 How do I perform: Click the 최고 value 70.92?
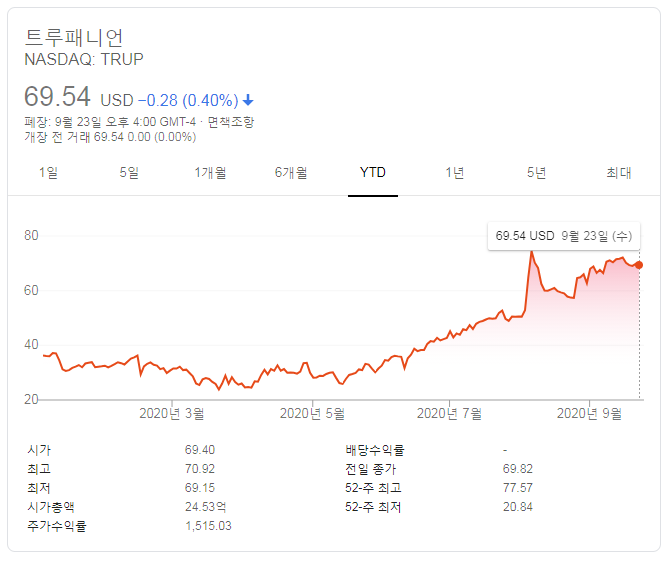click(x=200, y=469)
